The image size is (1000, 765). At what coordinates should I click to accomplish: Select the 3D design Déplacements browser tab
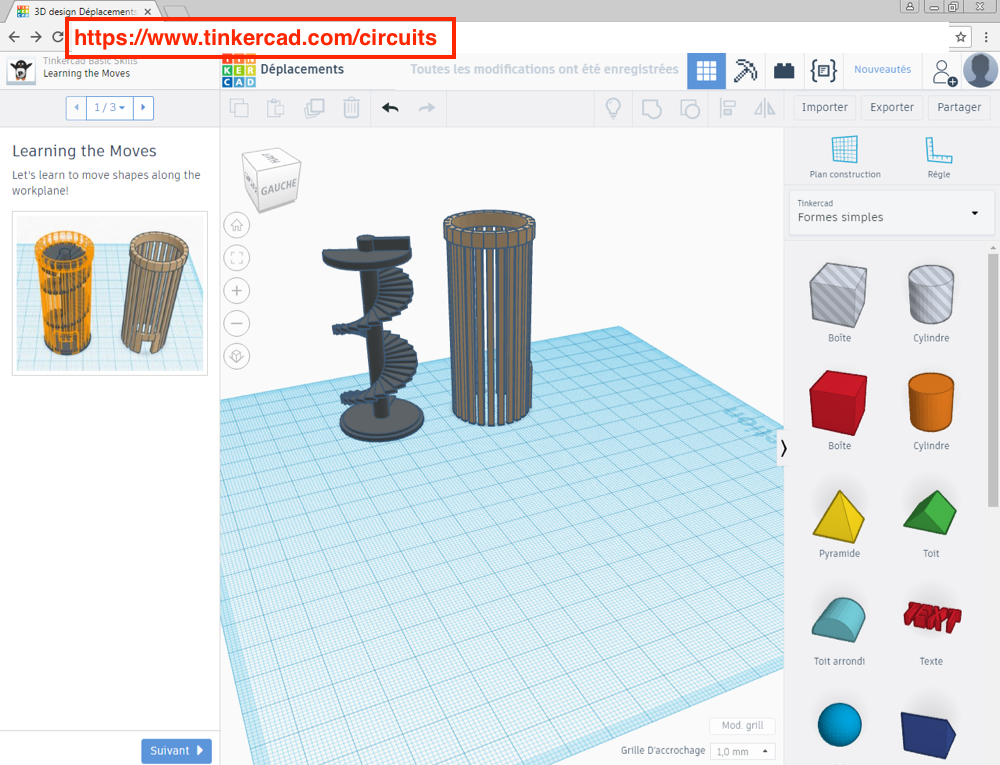point(85,11)
